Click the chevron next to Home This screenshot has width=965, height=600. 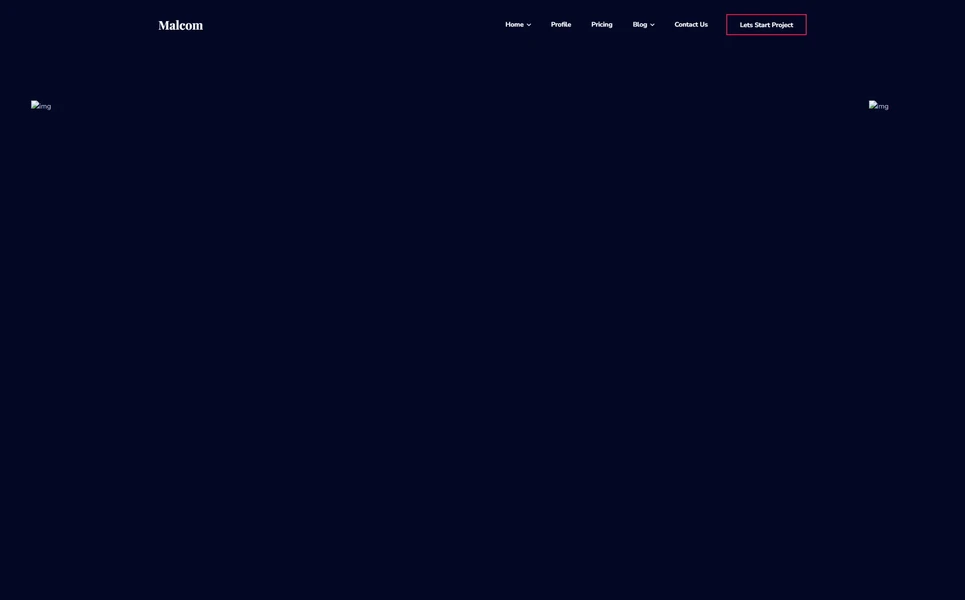click(528, 22)
